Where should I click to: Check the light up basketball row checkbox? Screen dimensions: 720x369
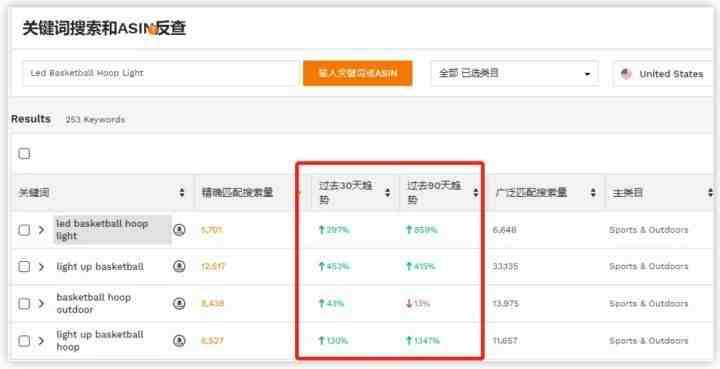click(24, 267)
